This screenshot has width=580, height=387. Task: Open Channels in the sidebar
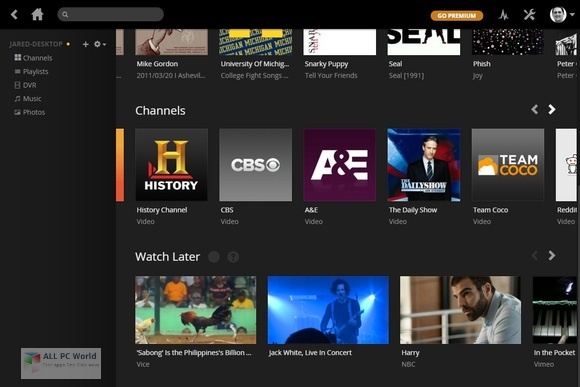point(33,58)
